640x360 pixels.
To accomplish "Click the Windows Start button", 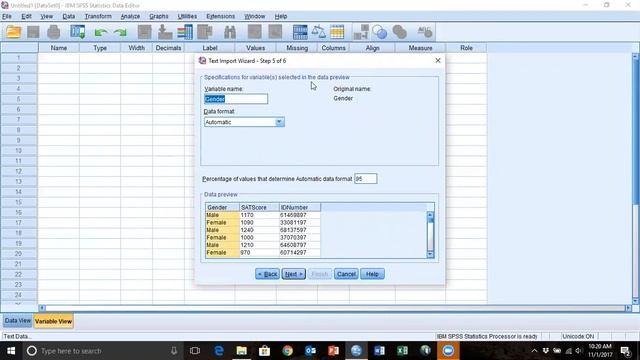I will click(11, 351).
